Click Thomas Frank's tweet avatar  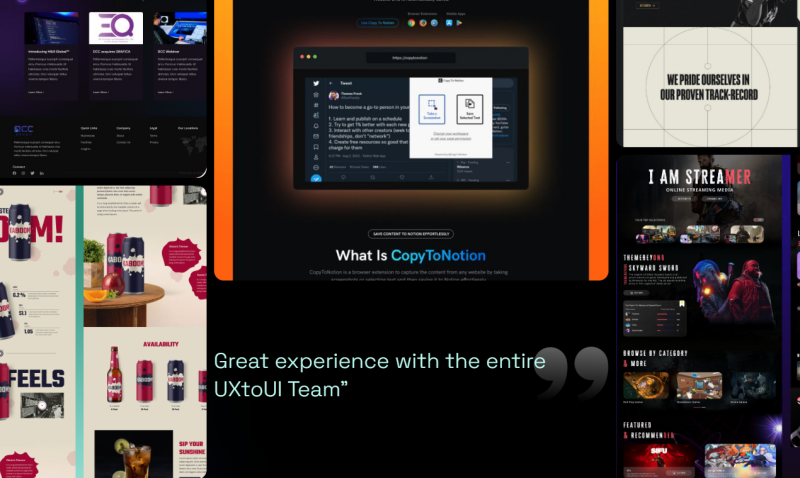334,95
